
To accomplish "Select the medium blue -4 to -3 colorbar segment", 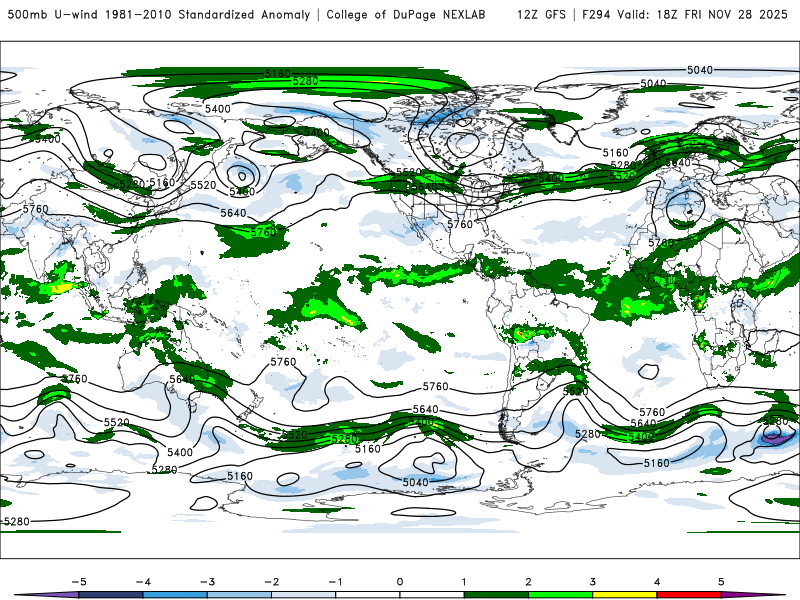I will point(175,595).
